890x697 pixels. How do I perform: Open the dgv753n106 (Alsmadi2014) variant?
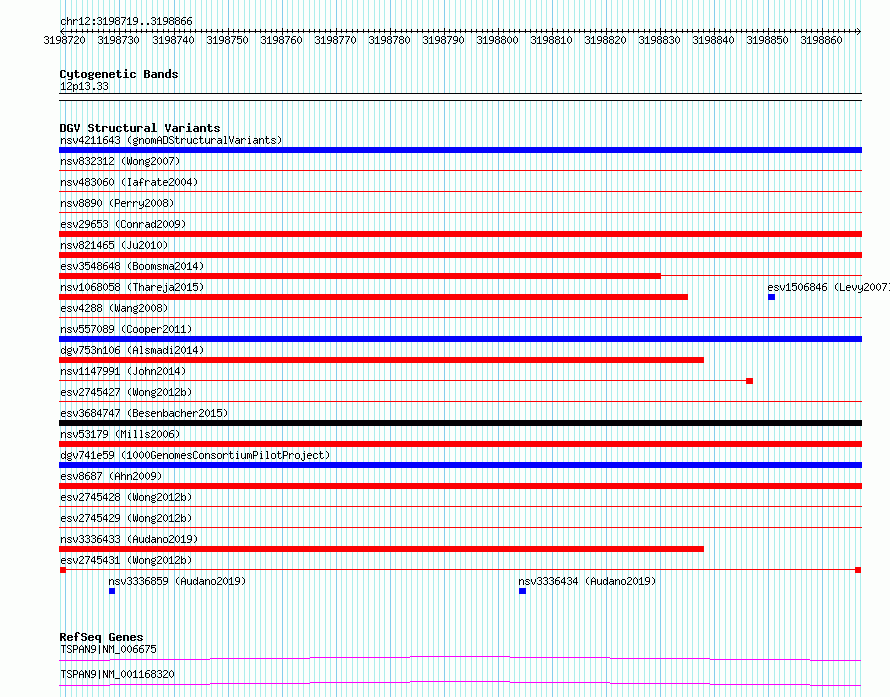tap(132, 350)
